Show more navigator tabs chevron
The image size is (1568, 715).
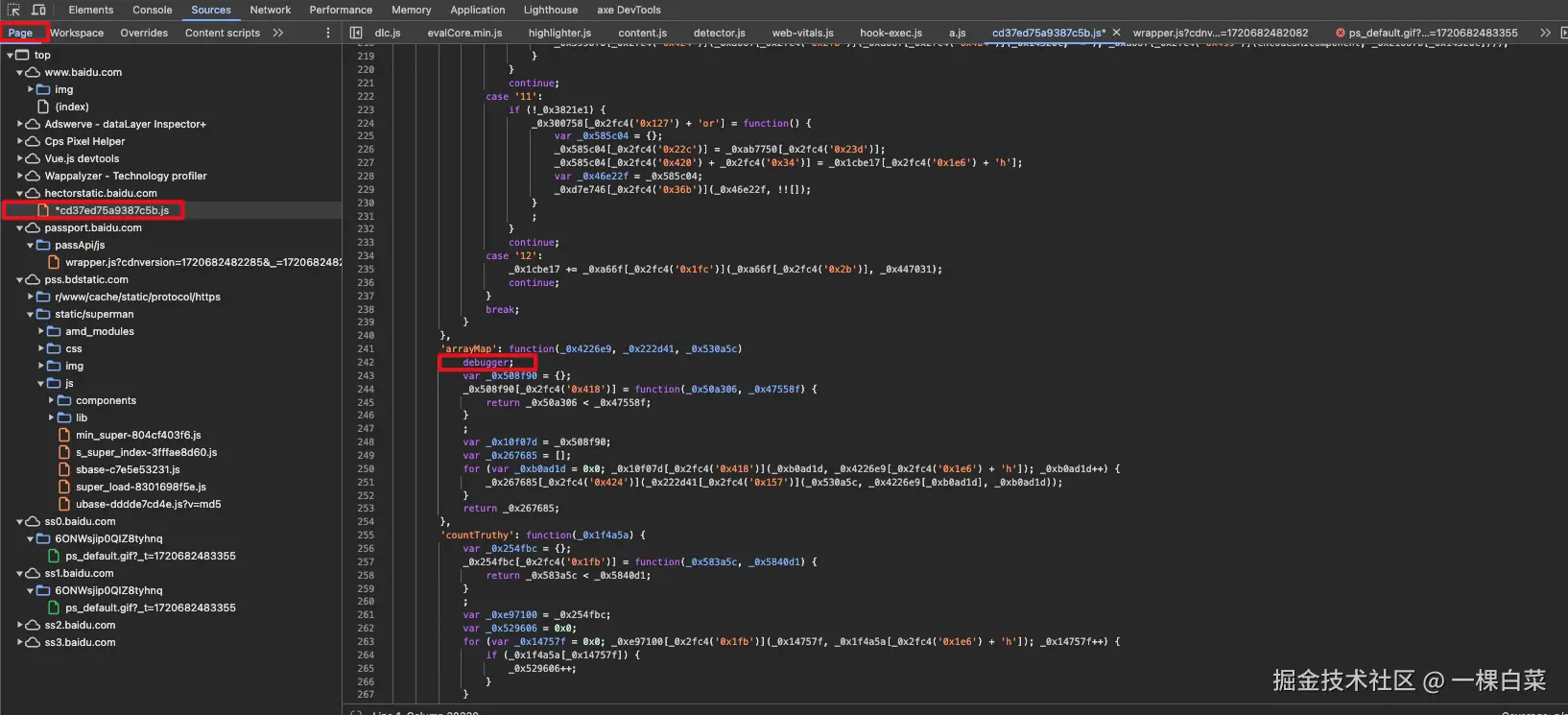tap(278, 33)
